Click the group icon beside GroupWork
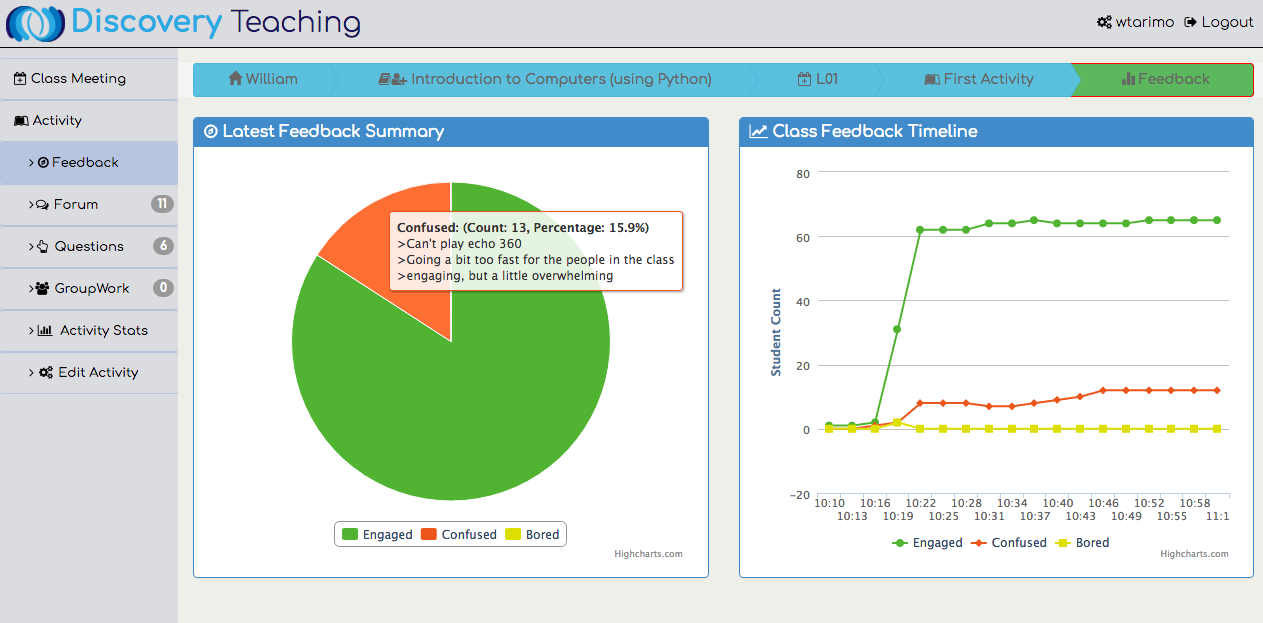Image resolution: width=1263 pixels, height=623 pixels. tap(43, 289)
